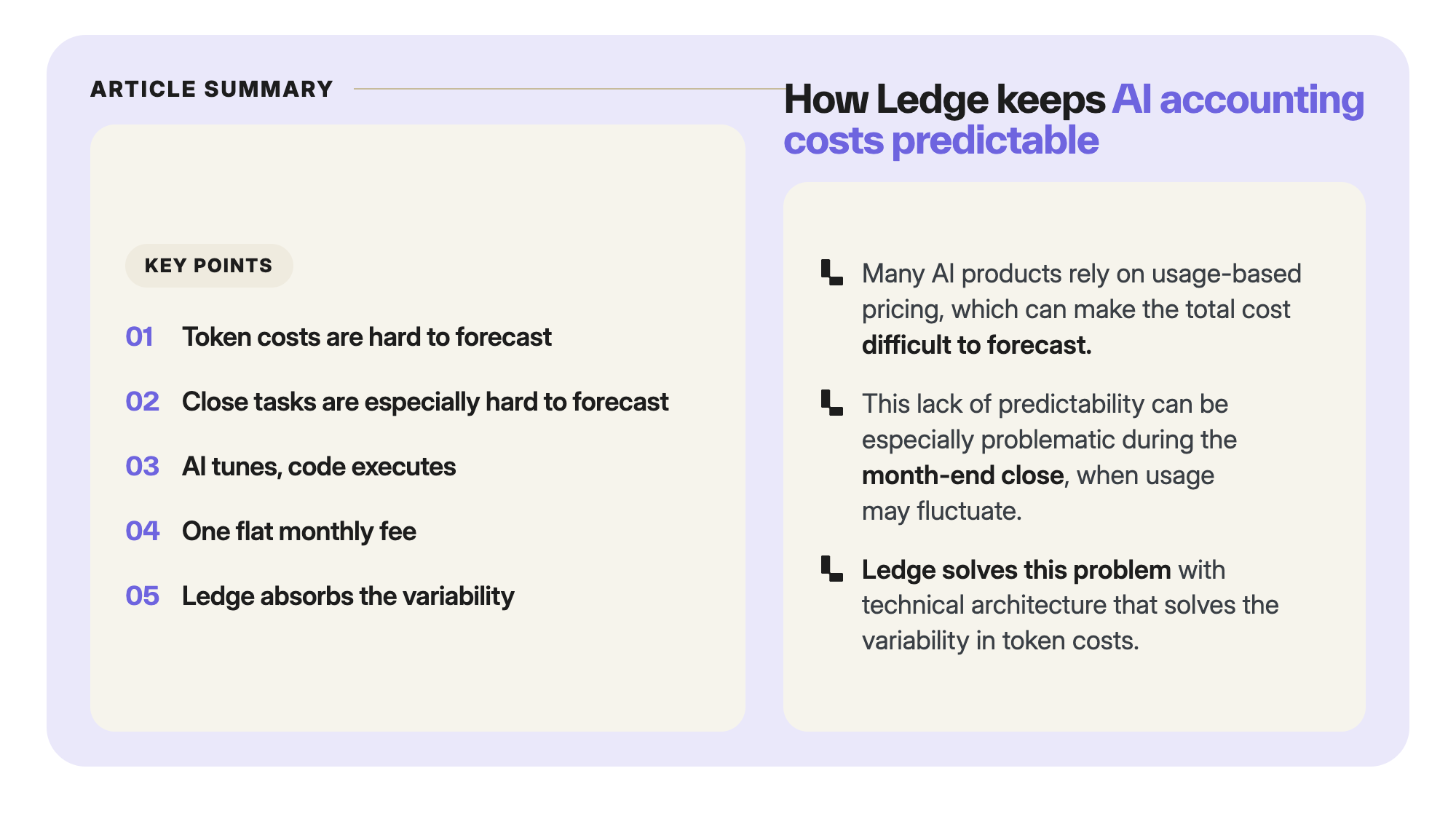
Task: Click bold 'Ledge solves this problem' text
Action: tap(1016, 569)
